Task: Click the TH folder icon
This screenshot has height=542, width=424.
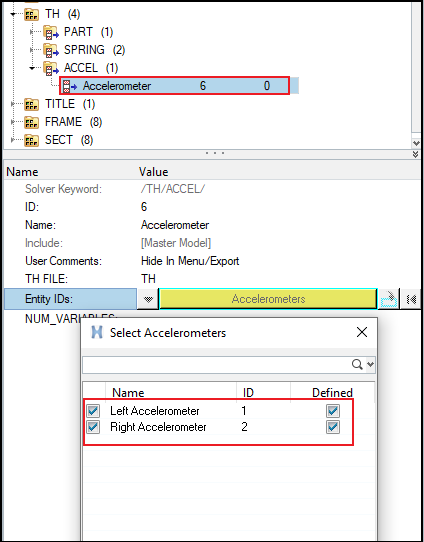Action: pos(31,15)
